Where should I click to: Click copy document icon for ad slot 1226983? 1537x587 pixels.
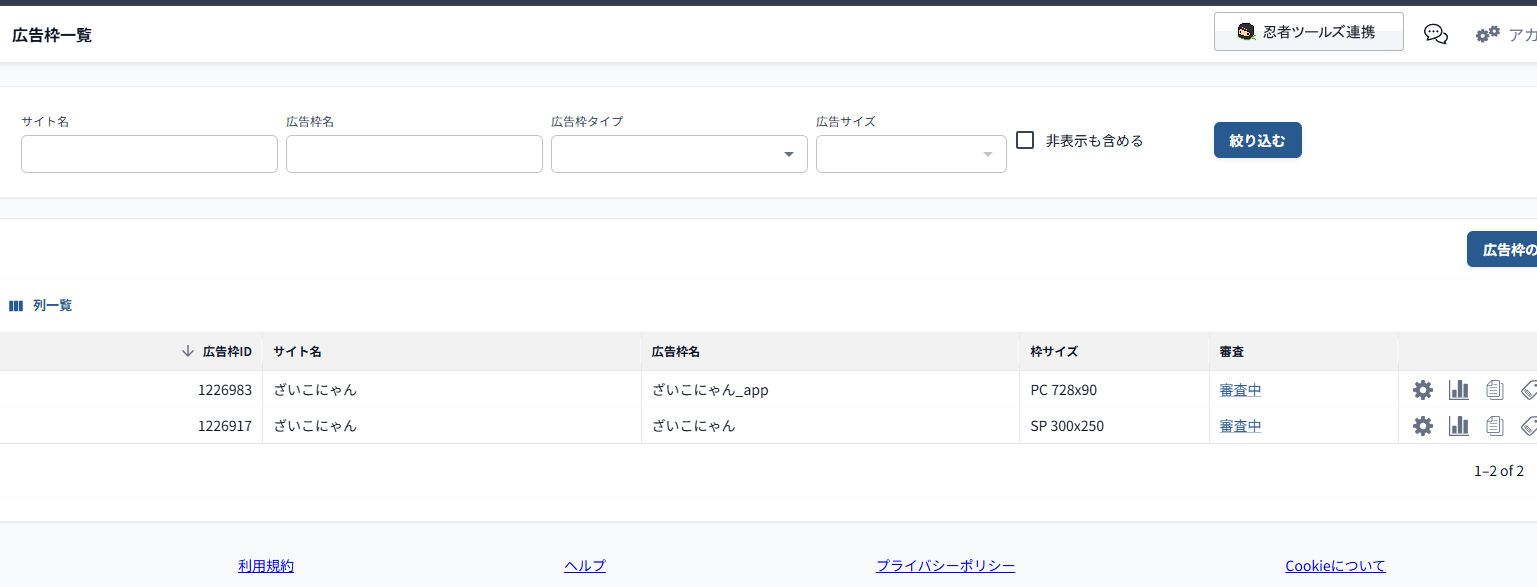coord(1495,390)
